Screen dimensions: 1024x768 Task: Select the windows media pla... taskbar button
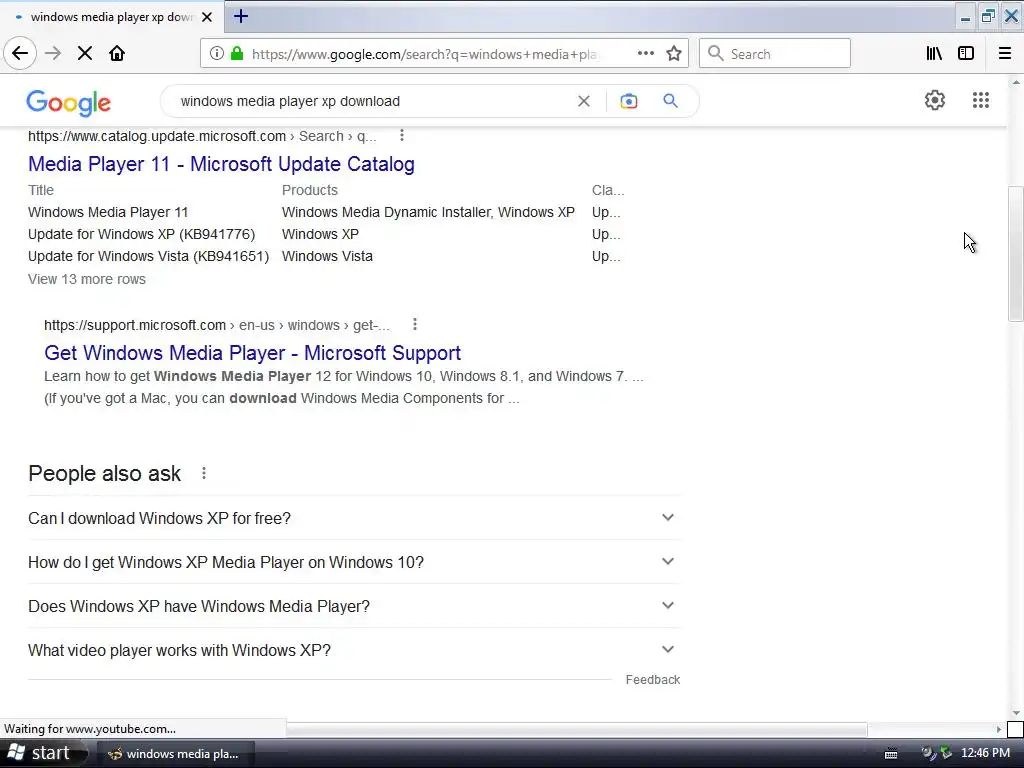[x=174, y=754]
